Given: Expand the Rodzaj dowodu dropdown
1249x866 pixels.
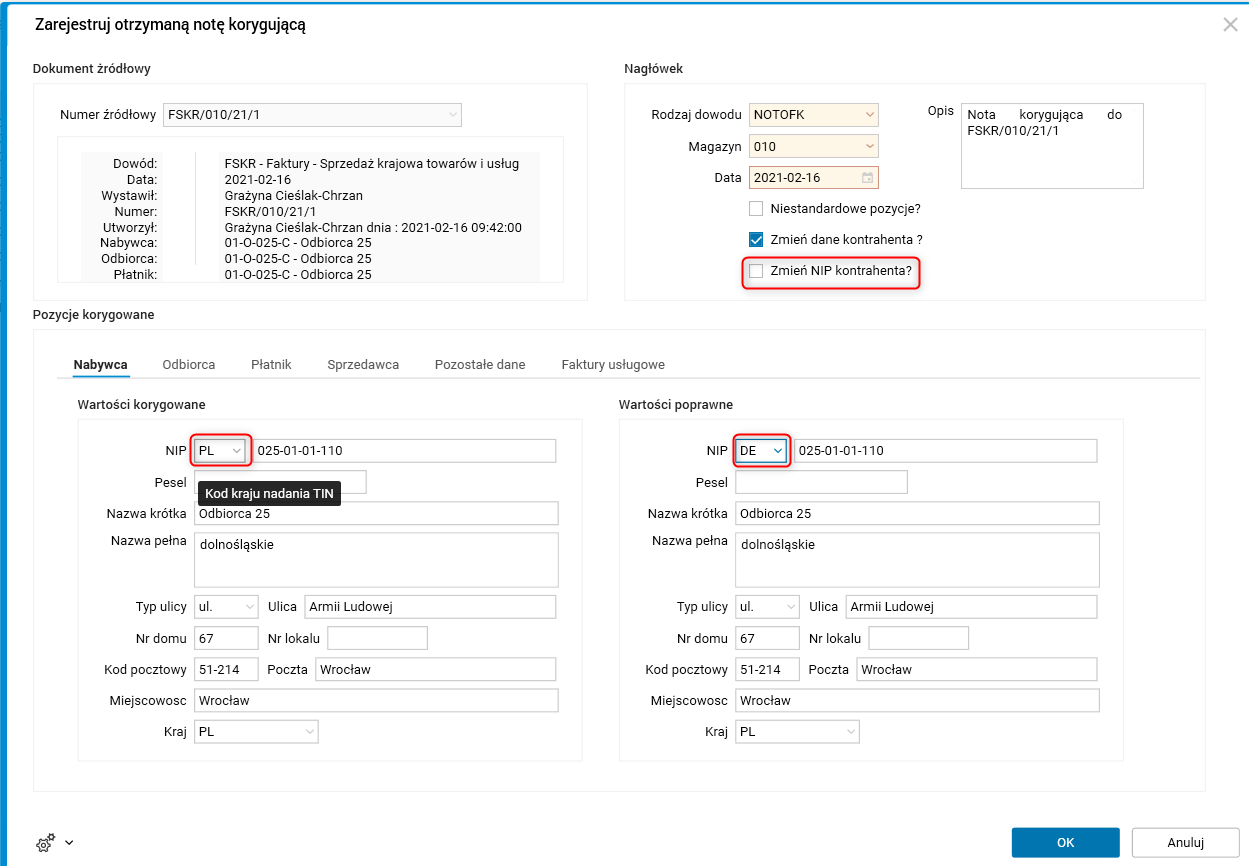Looking at the screenshot, I should click(x=869, y=115).
